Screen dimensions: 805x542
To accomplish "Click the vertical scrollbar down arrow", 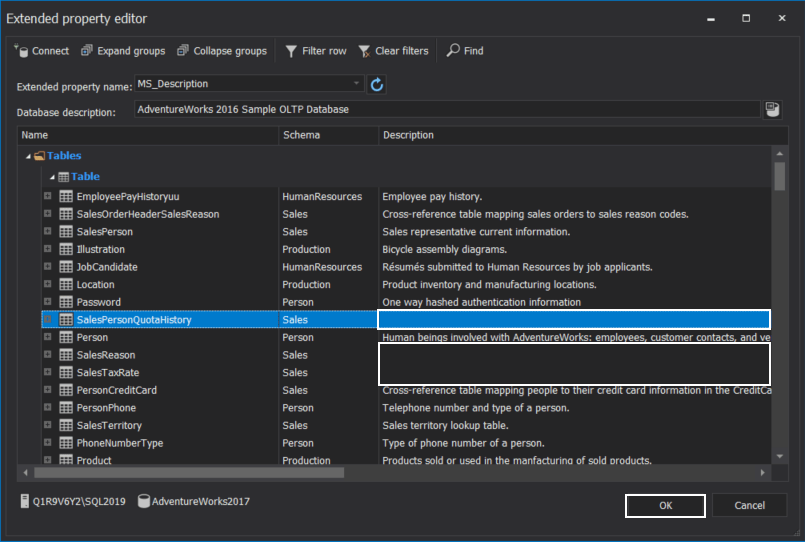I will [780, 456].
